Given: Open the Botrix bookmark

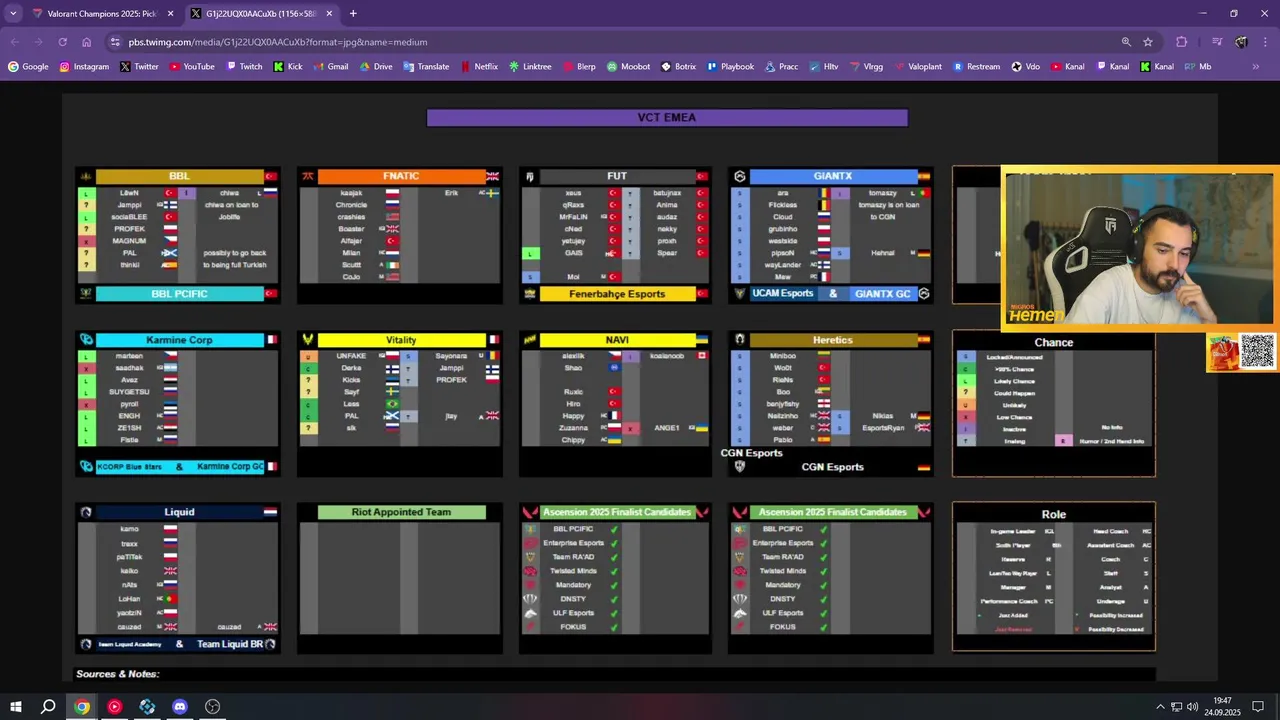Looking at the screenshot, I should tap(678, 67).
